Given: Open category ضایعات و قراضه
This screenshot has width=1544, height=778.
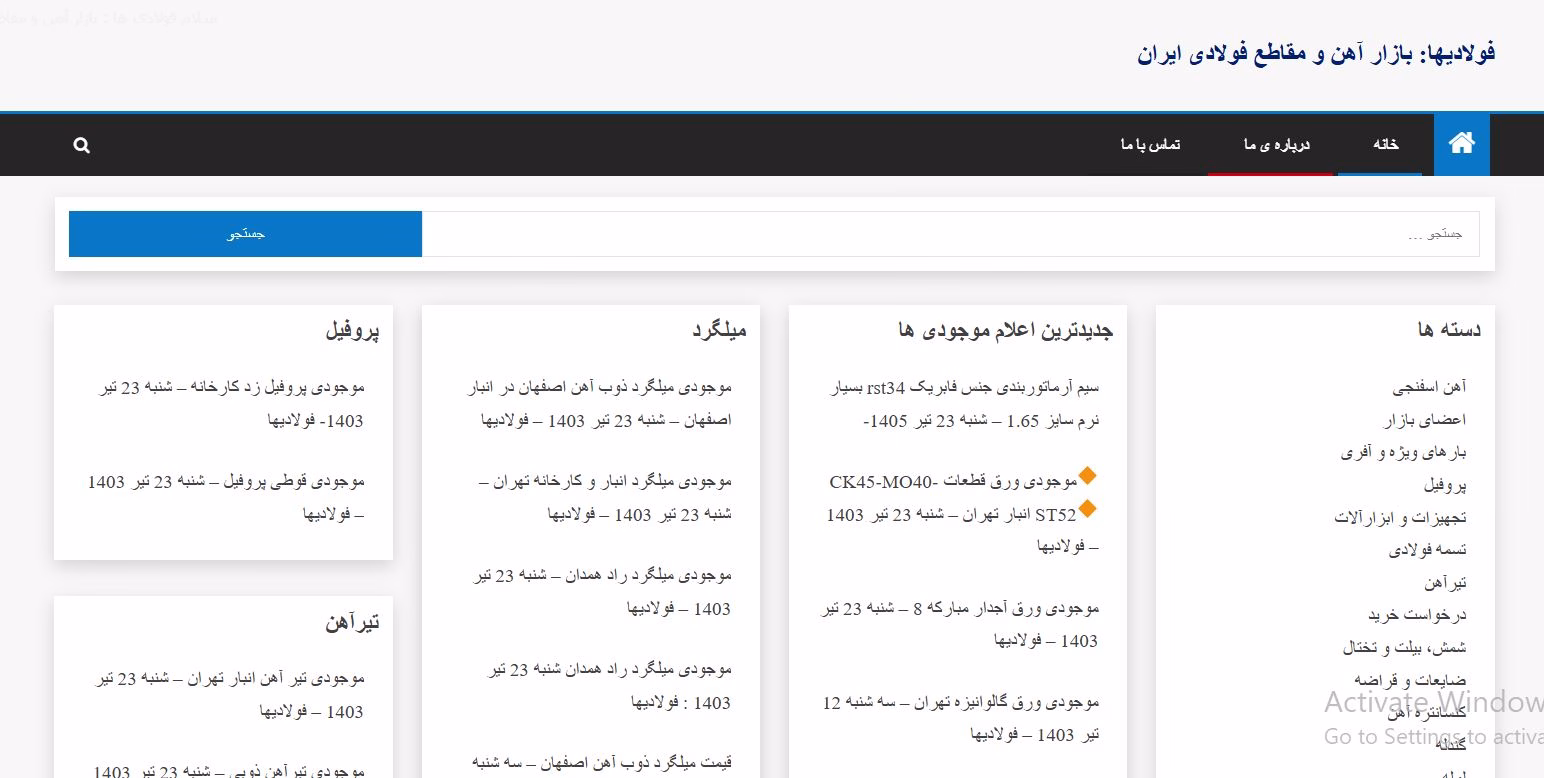Looking at the screenshot, I should pyautogui.click(x=1410, y=680).
